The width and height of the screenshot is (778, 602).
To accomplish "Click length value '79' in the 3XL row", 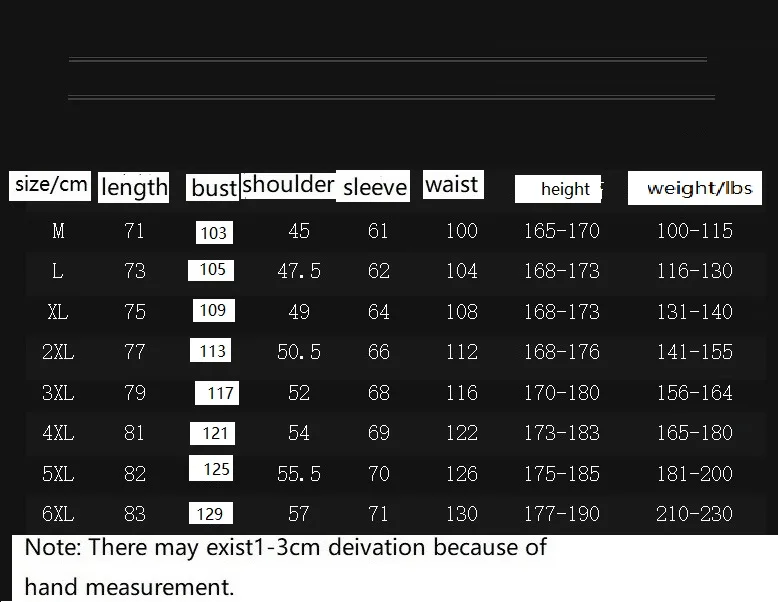I will [134, 393].
